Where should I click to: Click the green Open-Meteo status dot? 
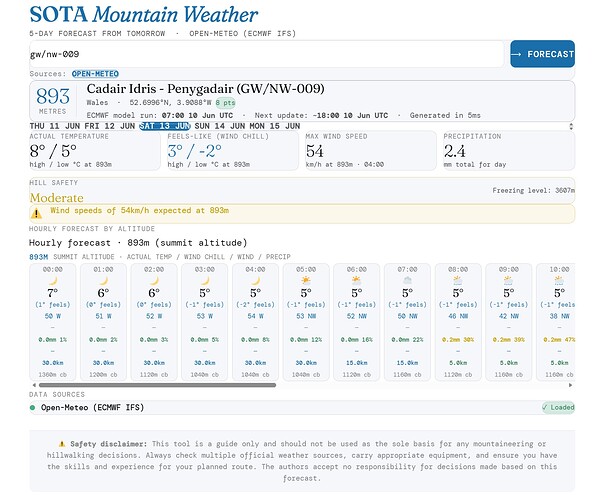coord(33,407)
